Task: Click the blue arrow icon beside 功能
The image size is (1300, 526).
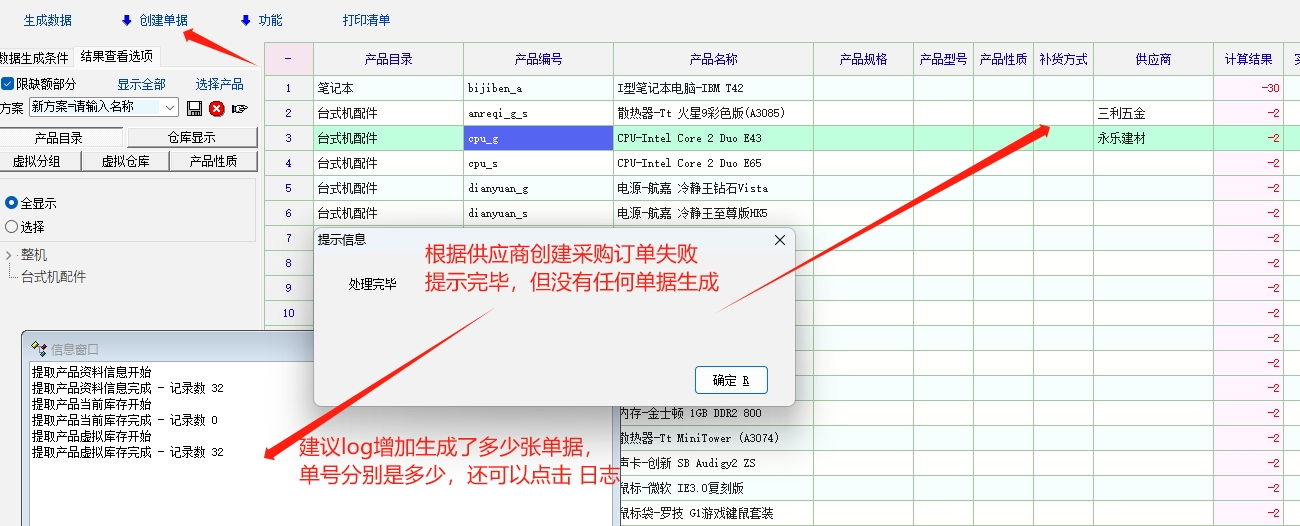Action: (x=245, y=20)
